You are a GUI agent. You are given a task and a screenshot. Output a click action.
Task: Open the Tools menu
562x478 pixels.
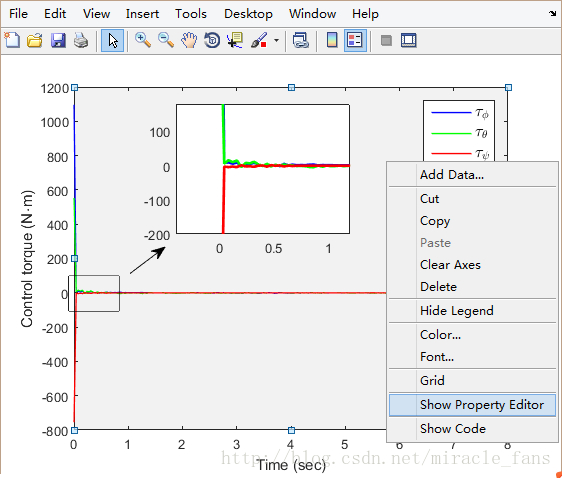[191, 14]
